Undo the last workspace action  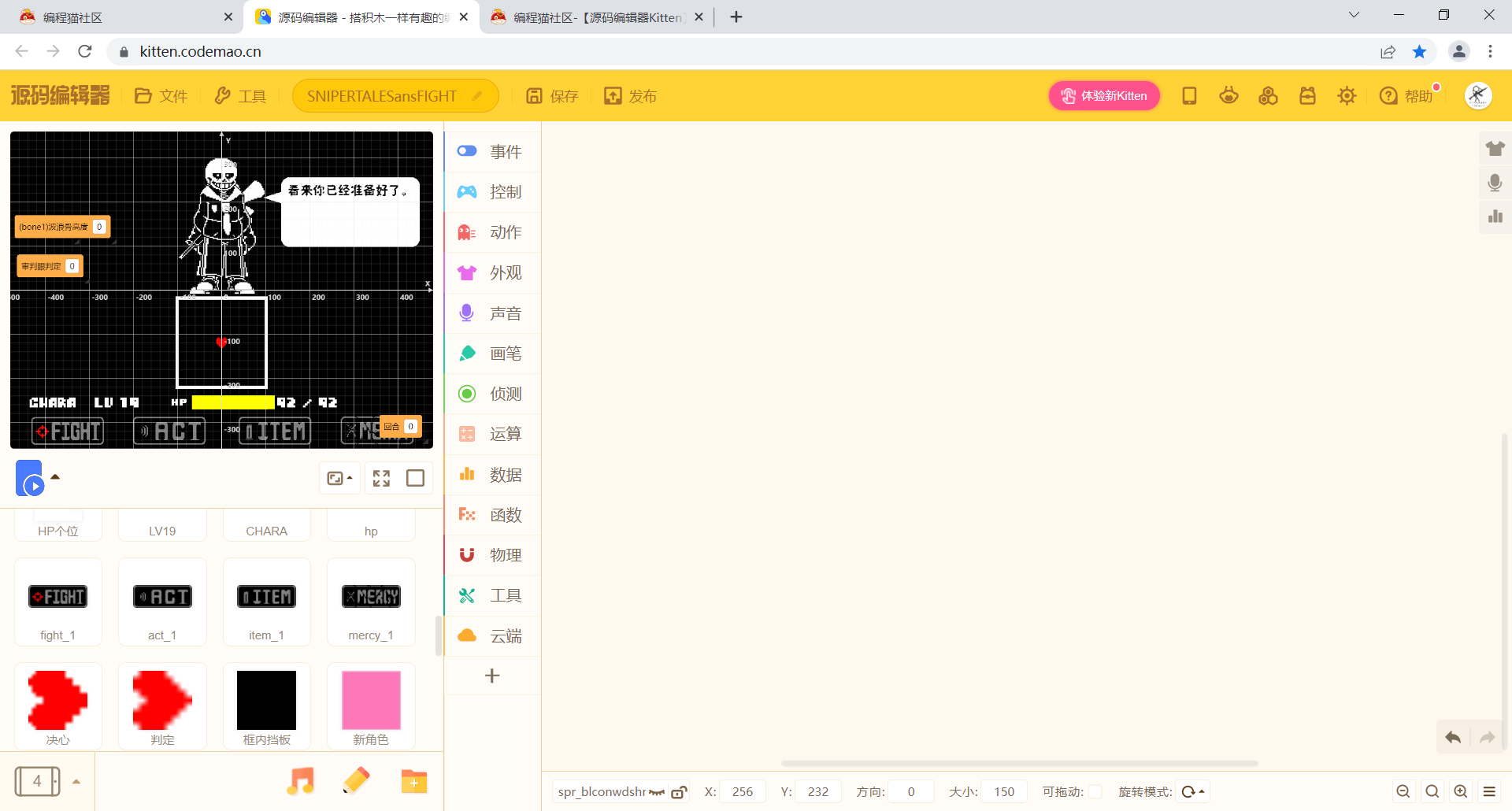point(1453,737)
